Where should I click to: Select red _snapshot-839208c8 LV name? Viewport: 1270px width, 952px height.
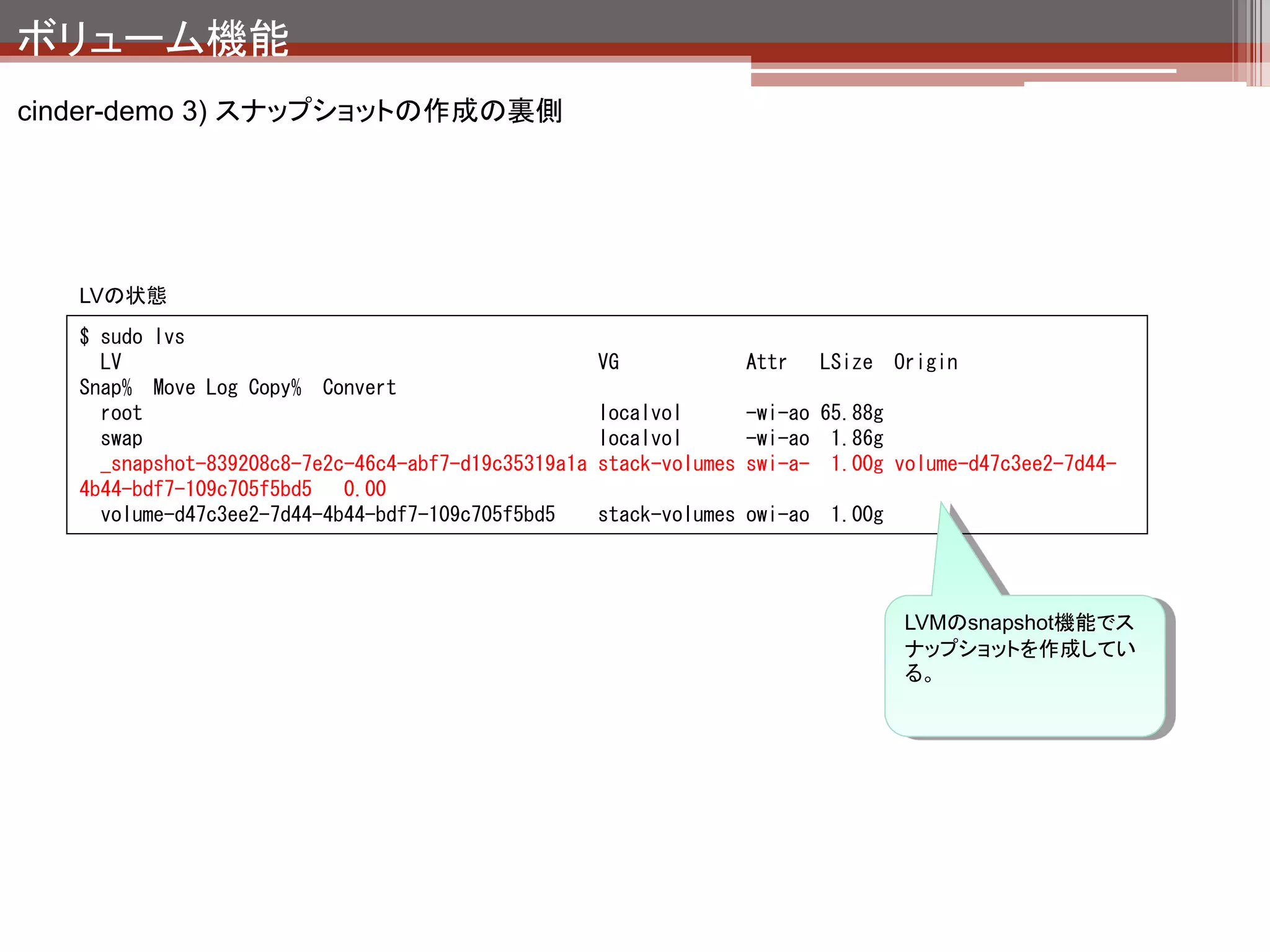coord(344,464)
